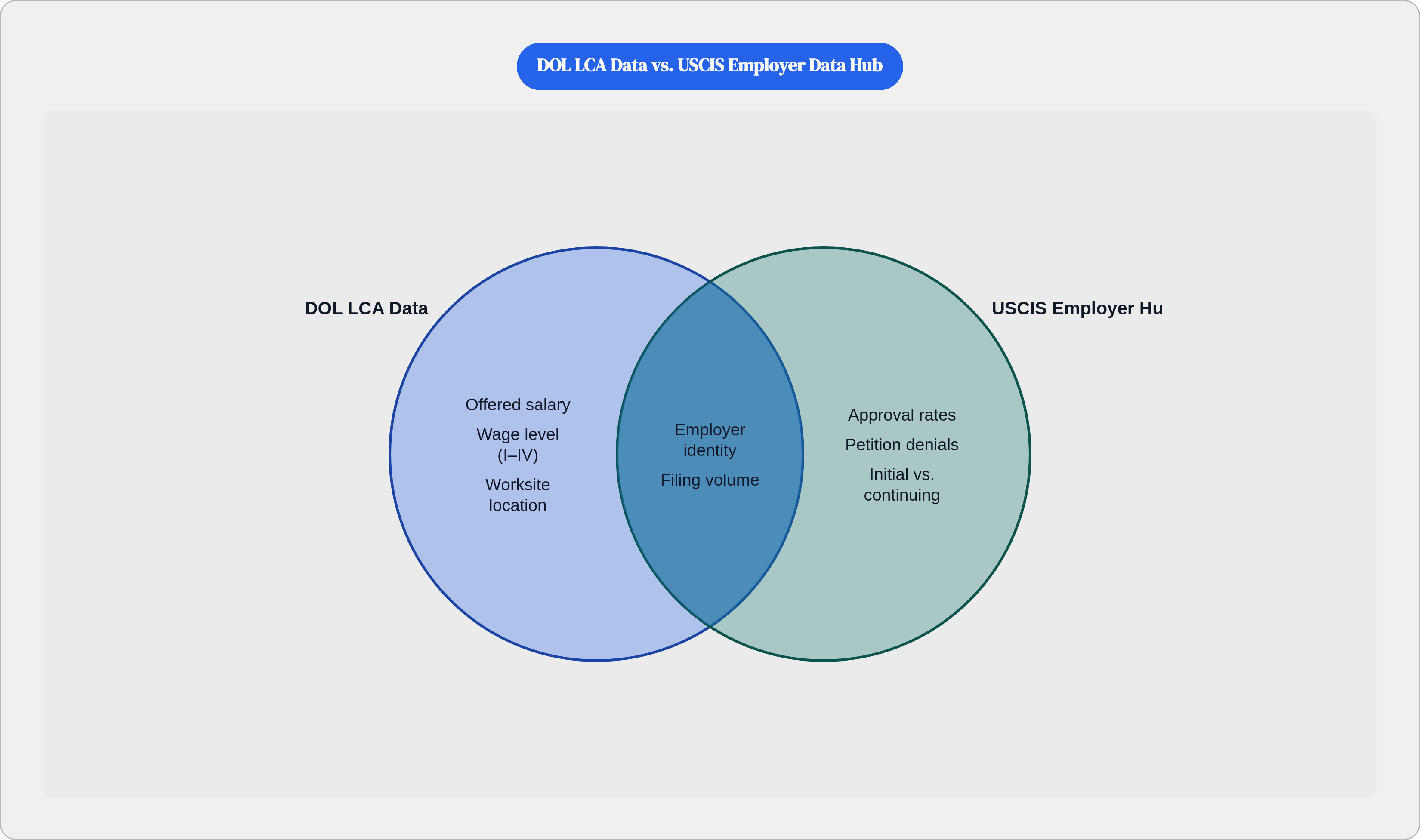Click 'Initial vs. continuing' text
Screen dimensions: 1420x840
(x=901, y=485)
